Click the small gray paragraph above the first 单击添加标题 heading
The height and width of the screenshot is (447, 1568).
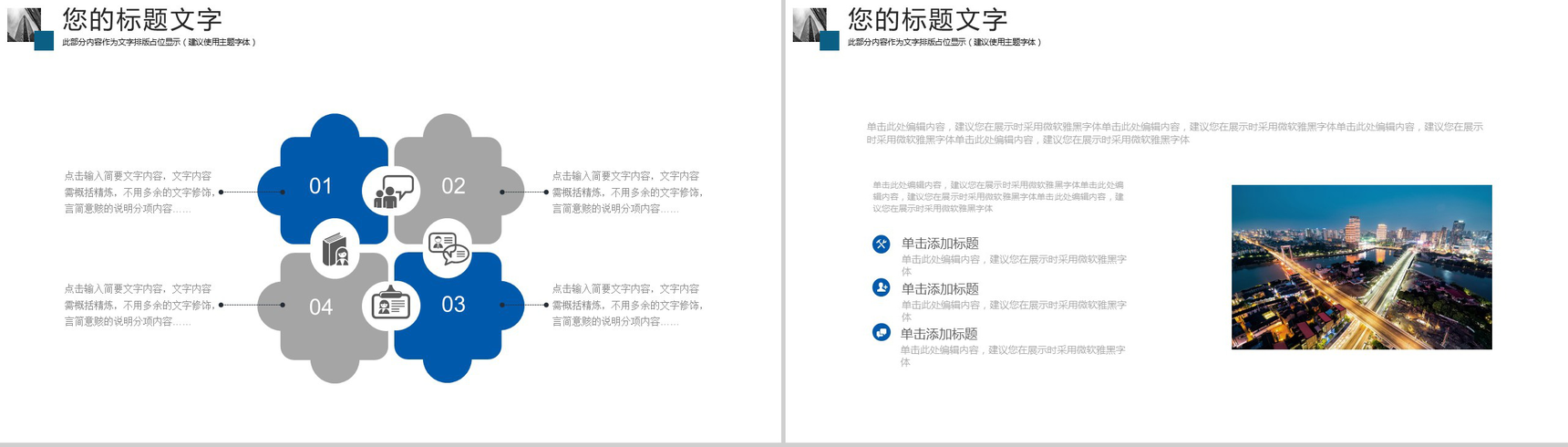(x=998, y=196)
